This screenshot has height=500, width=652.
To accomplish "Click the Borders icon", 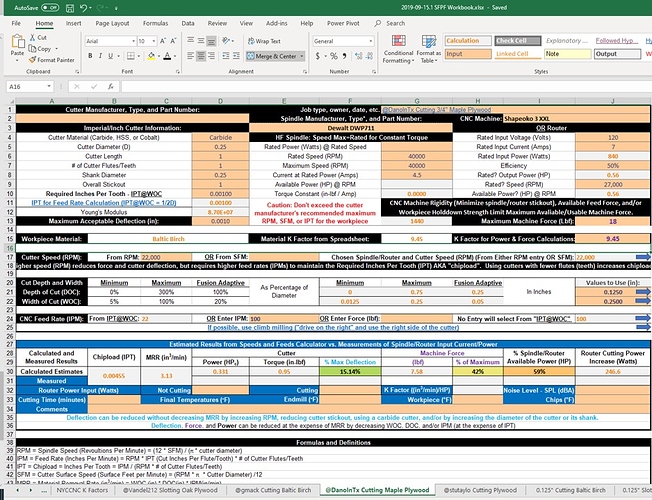I will [131, 56].
